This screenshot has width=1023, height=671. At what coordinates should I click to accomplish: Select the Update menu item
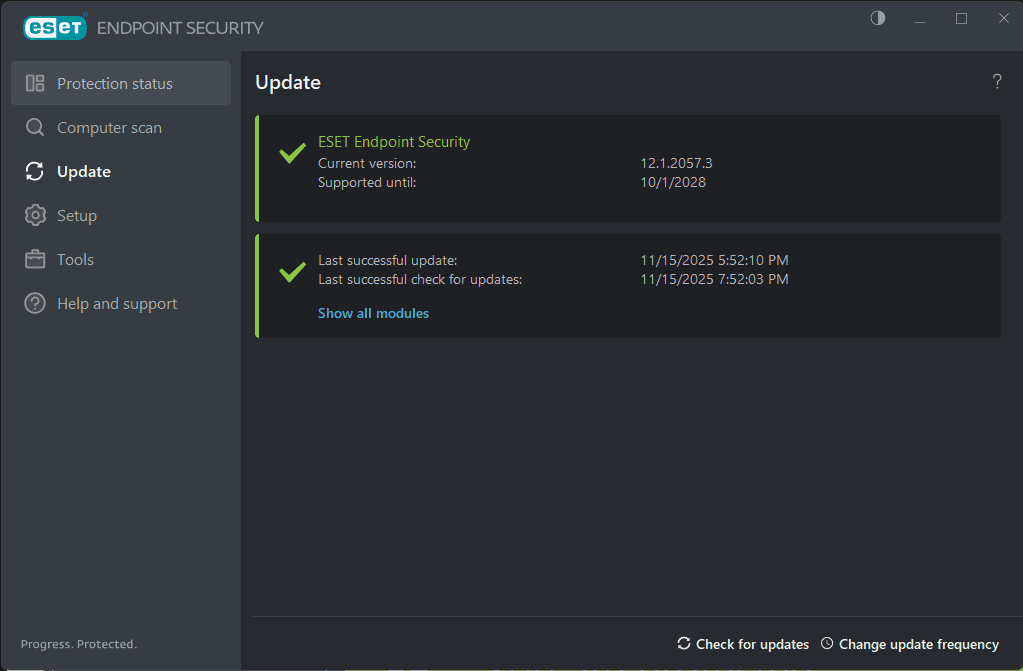tap(121, 172)
